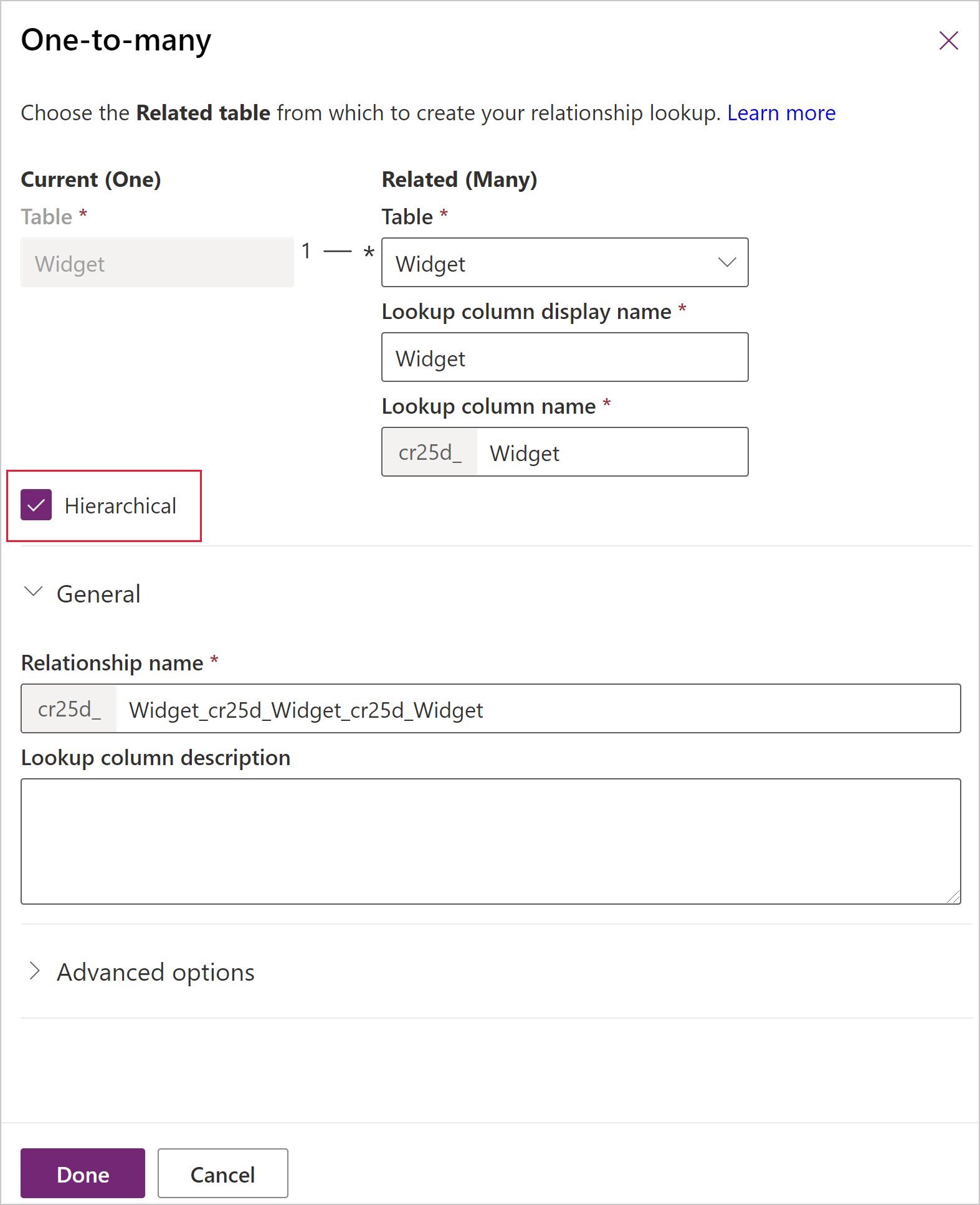980x1205 pixels.
Task: Expand the Advanced options chevron
Action: click(x=35, y=971)
